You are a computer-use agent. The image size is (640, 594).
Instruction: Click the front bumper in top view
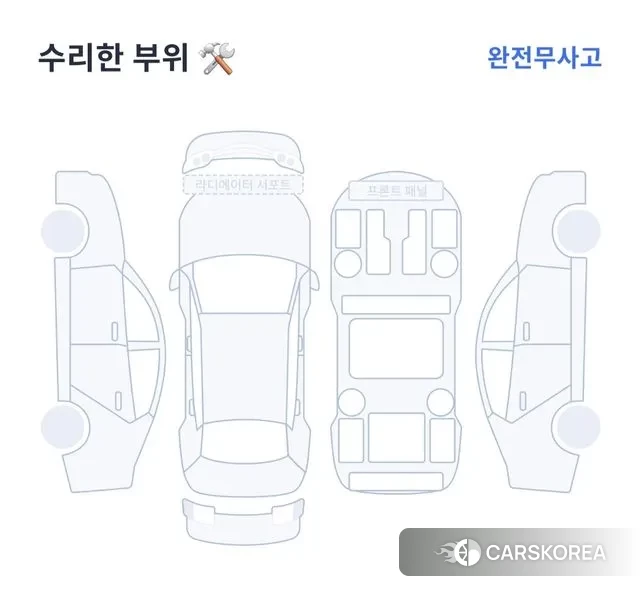pos(243,151)
